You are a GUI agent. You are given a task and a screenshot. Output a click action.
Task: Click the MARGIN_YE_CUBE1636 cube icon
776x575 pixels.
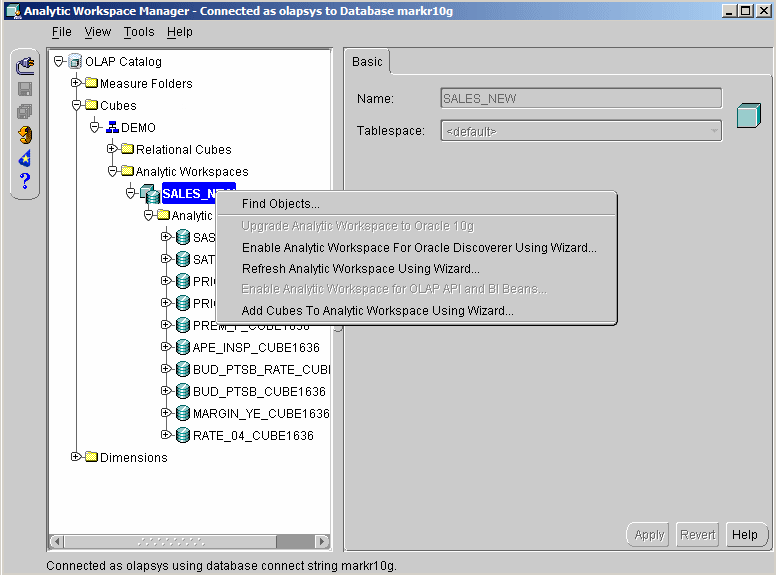[x=183, y=413]
